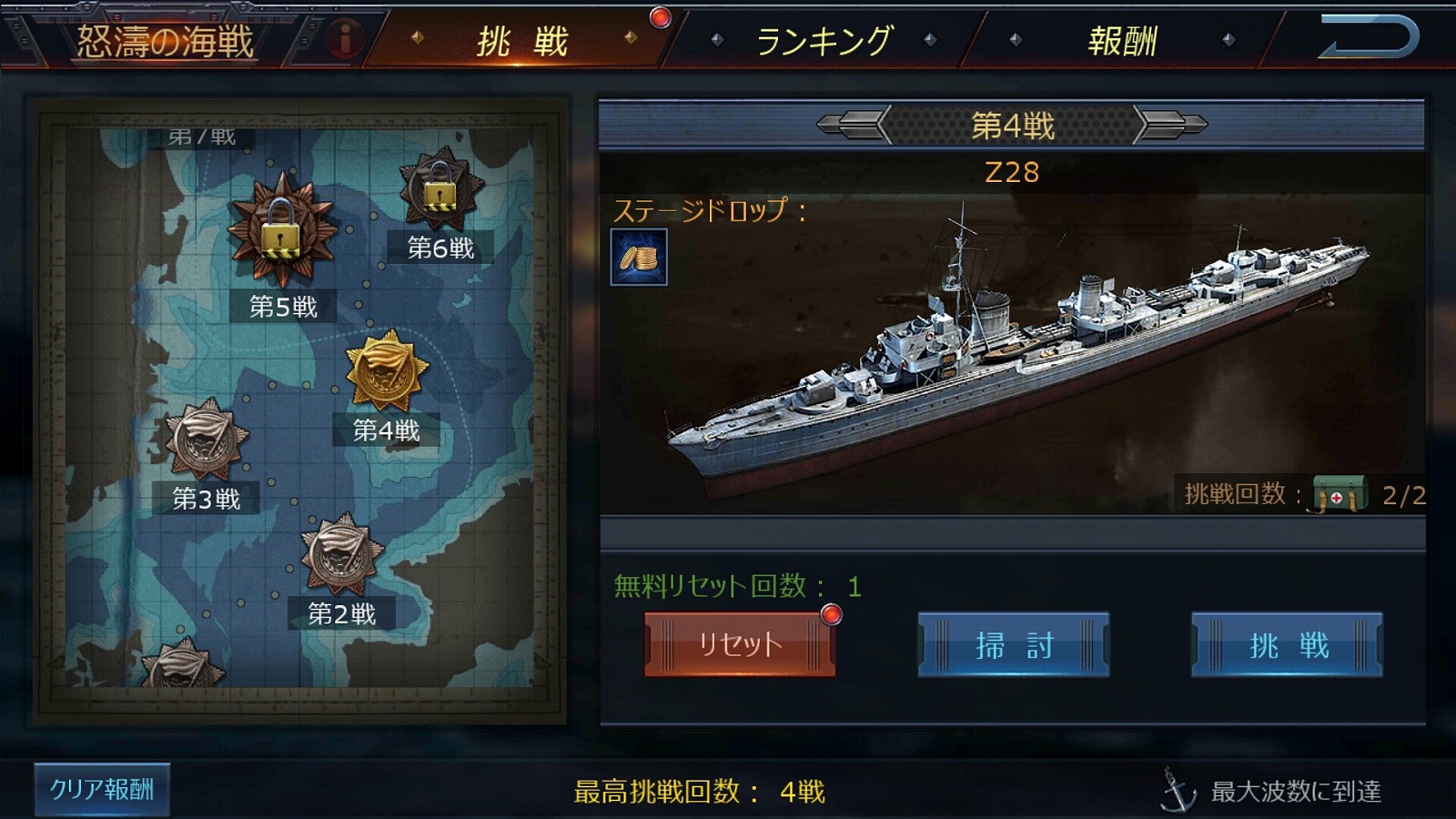
Task: Select the gold 第4戦 medal
Action: coord(387,371)
